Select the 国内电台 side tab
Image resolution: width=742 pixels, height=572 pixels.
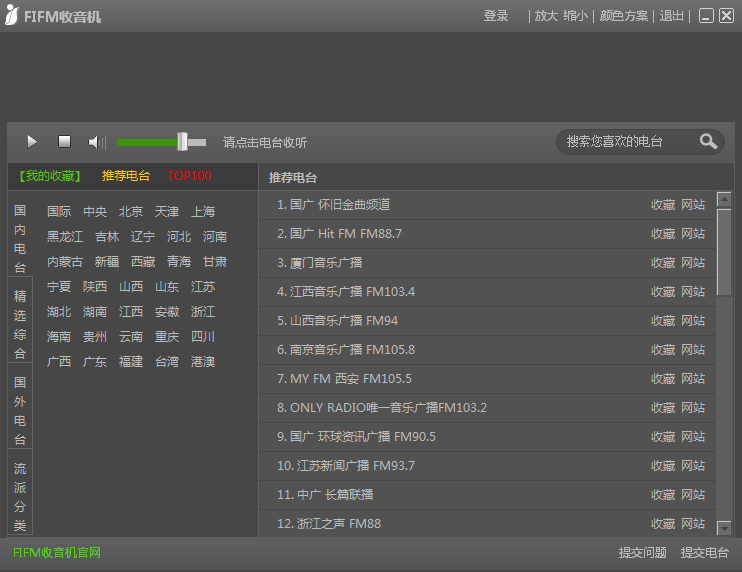point(20,238)
